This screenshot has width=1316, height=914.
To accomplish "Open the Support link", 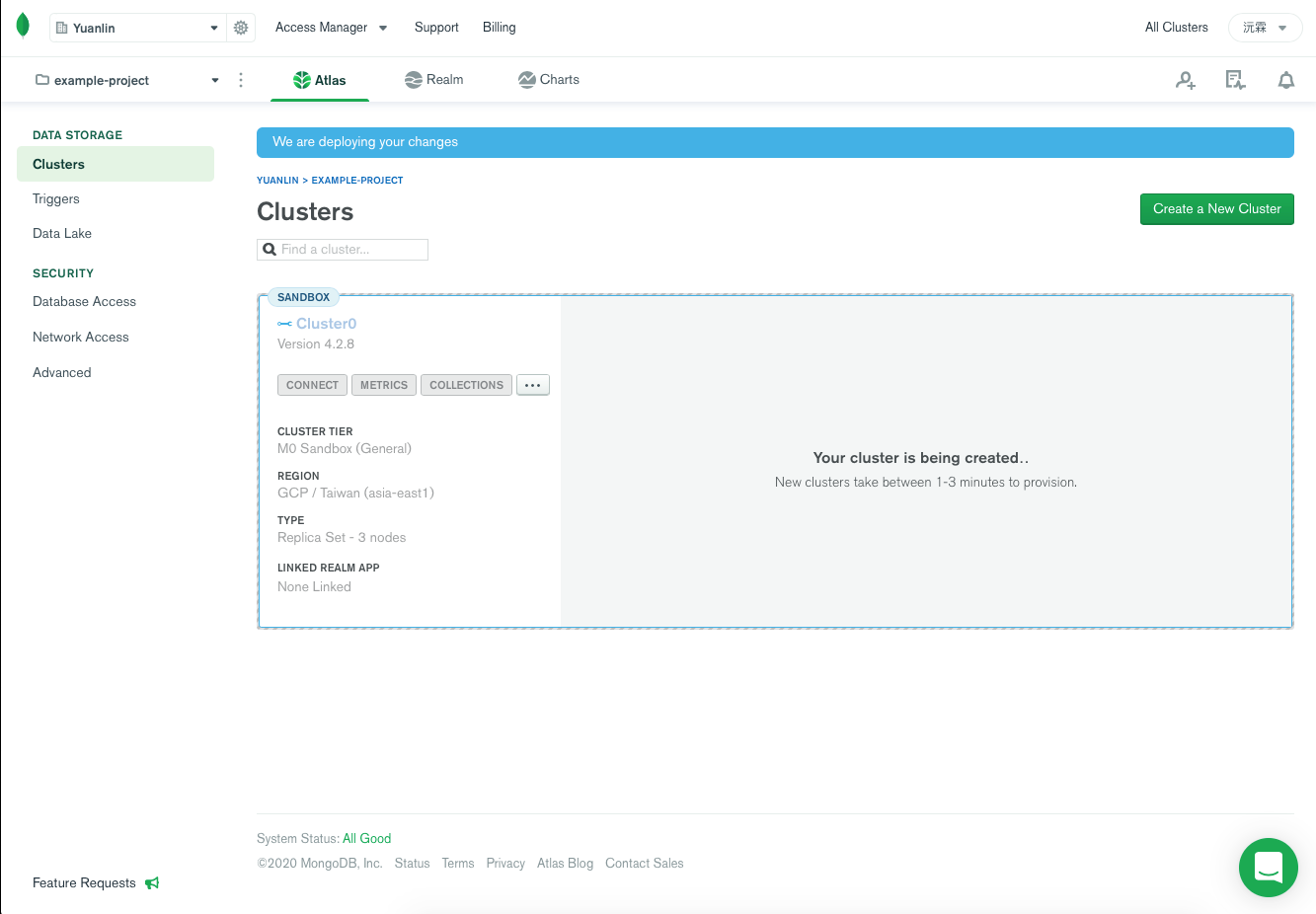I will 436,28.
